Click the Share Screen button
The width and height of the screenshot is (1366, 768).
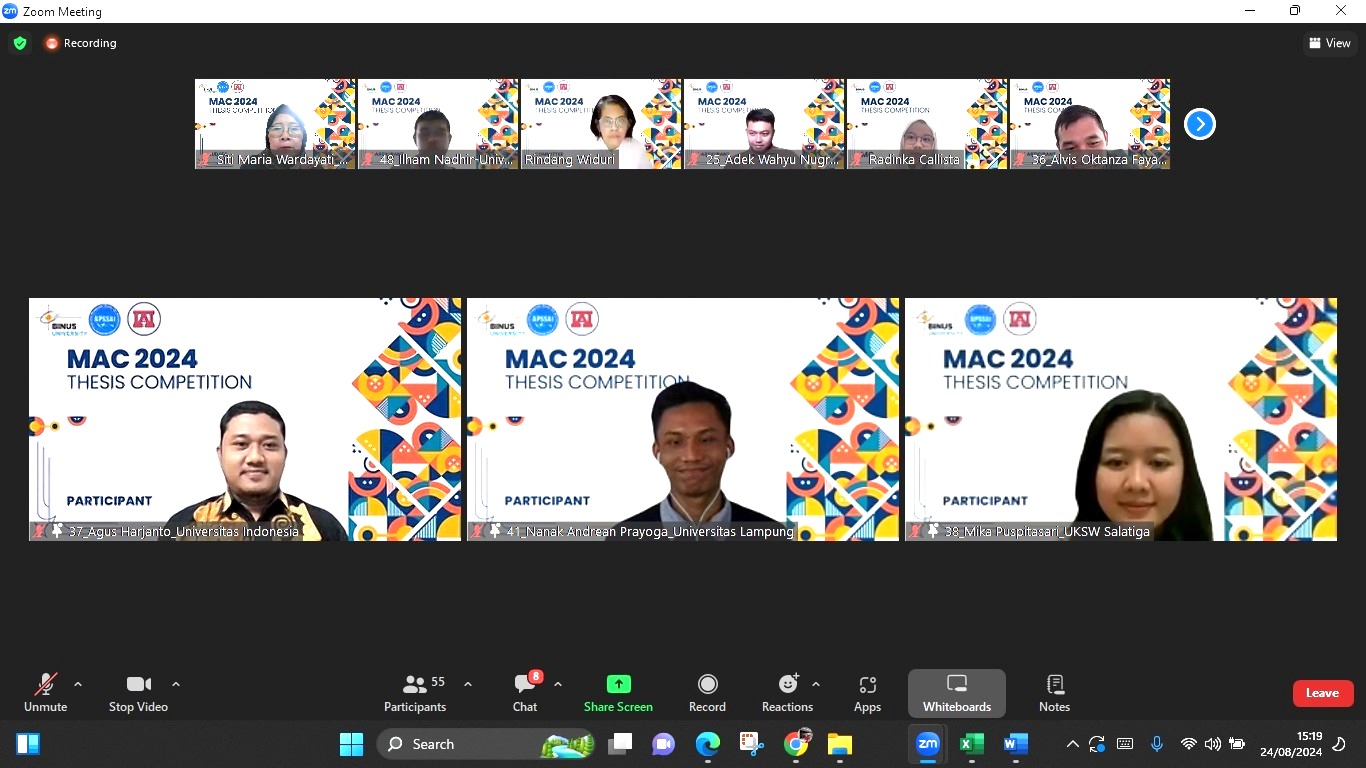pos(618,693)
